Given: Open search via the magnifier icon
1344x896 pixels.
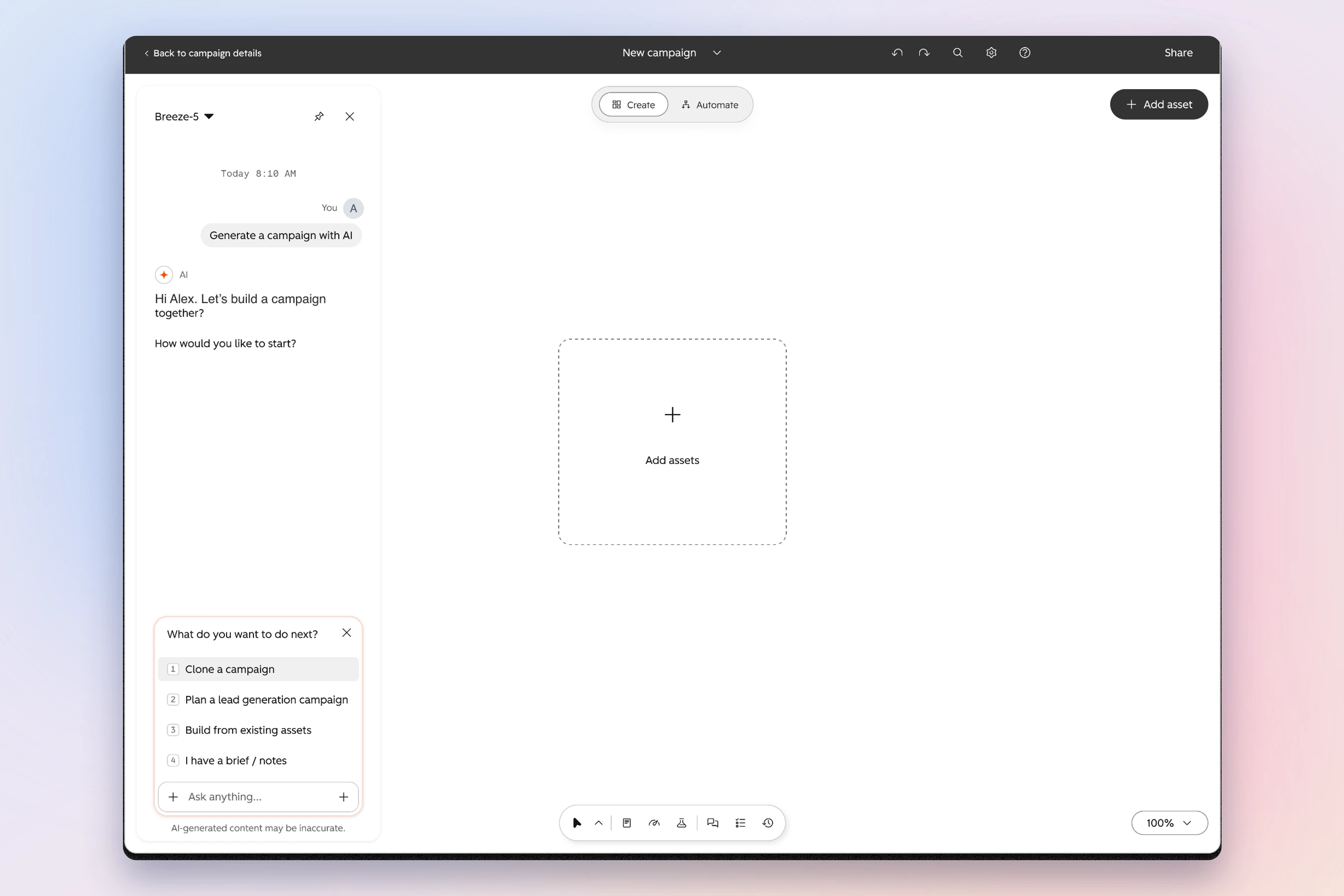Looking at the screenshot, I should tap(958, 53).
